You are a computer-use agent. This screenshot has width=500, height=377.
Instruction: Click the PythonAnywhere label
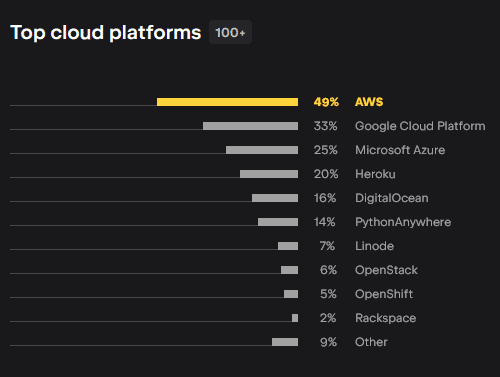click(x=403, y=222)
